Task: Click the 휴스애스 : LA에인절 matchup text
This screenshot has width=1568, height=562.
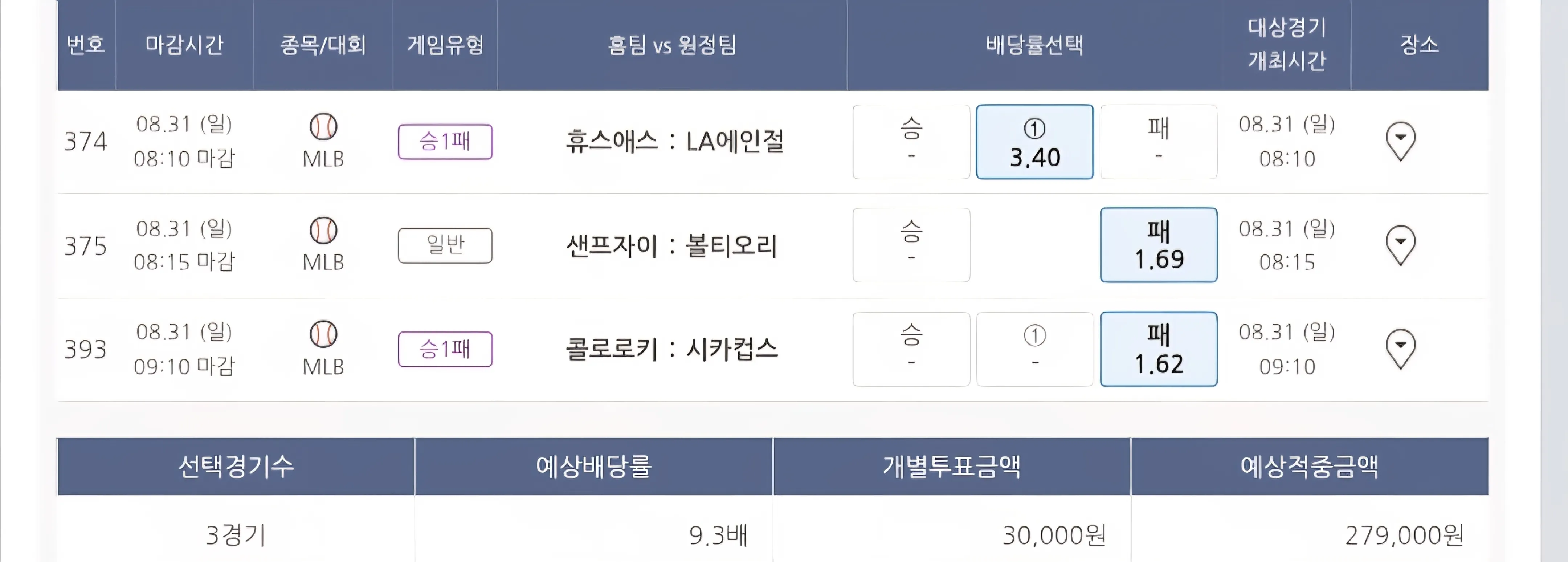Action: (x=674, y=142)
